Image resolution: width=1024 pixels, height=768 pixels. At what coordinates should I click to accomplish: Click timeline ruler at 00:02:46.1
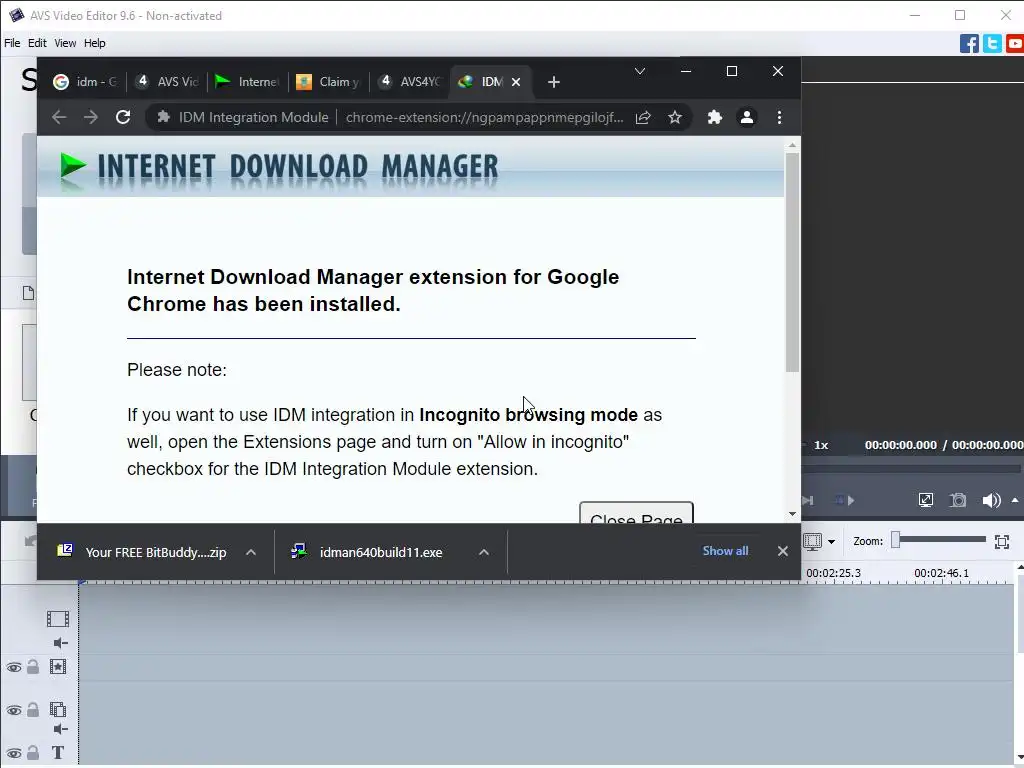(942, 573)
